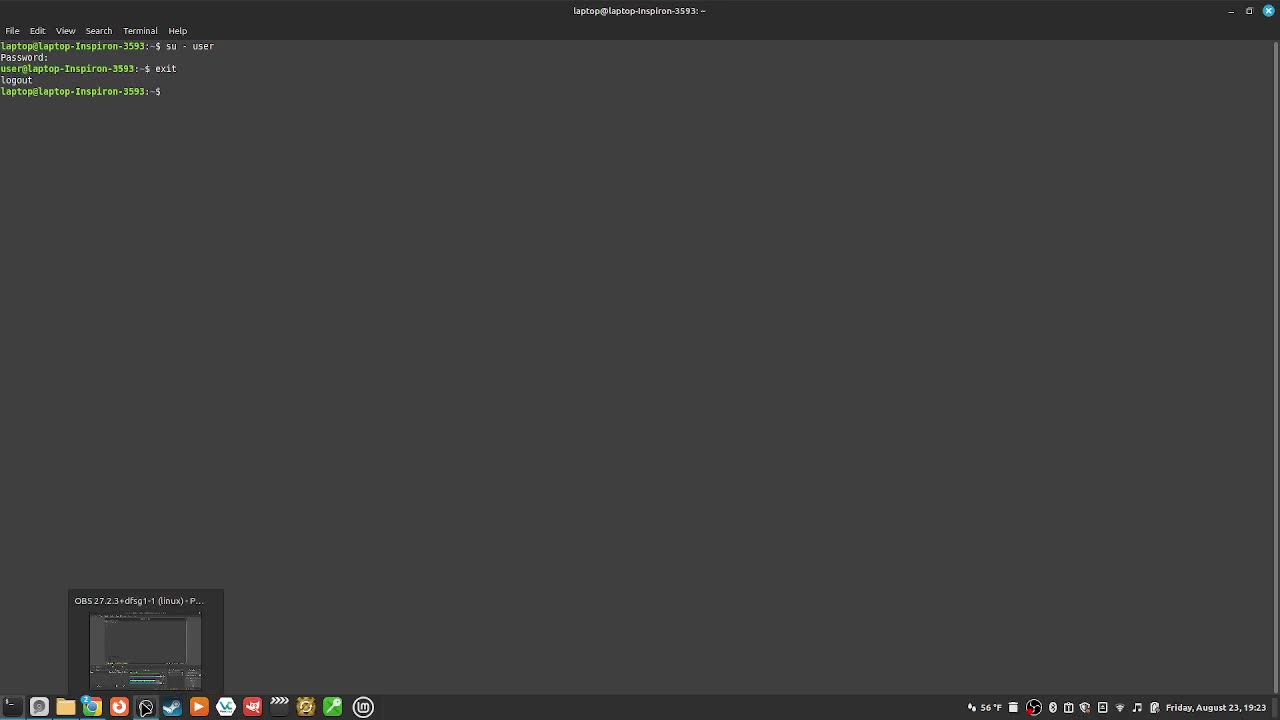This screenshot has width=1280, height=720.
Task: Switch to OBS Studio in the taskbar
Action: (146, 707)
